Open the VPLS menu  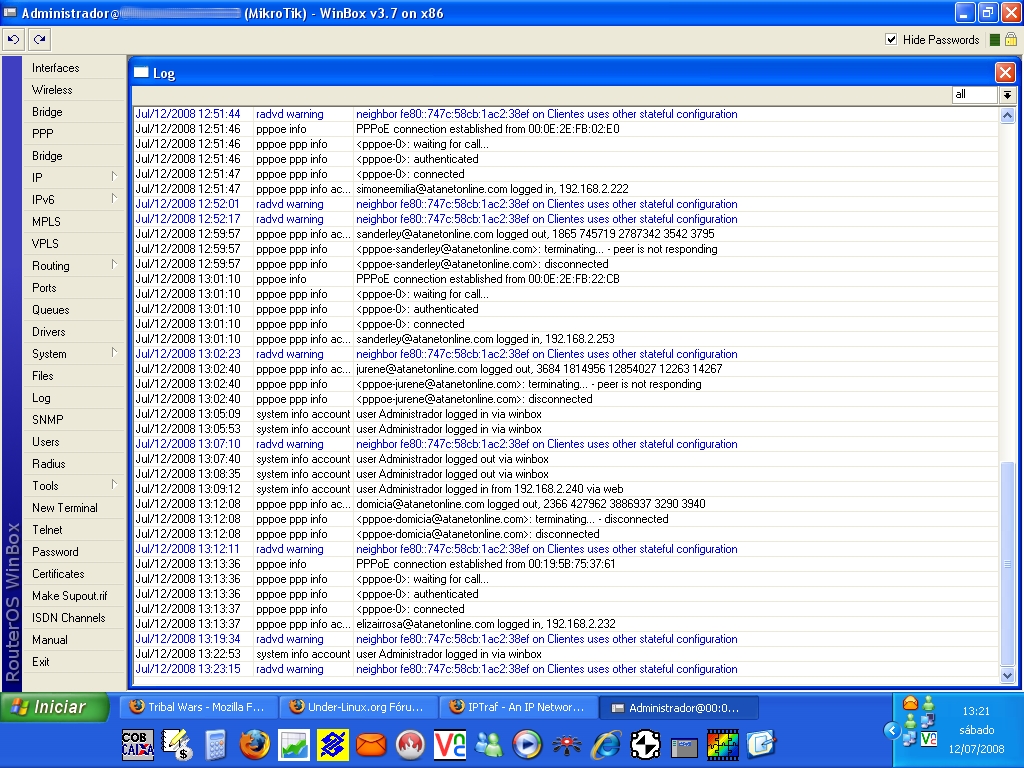point(45,244)
